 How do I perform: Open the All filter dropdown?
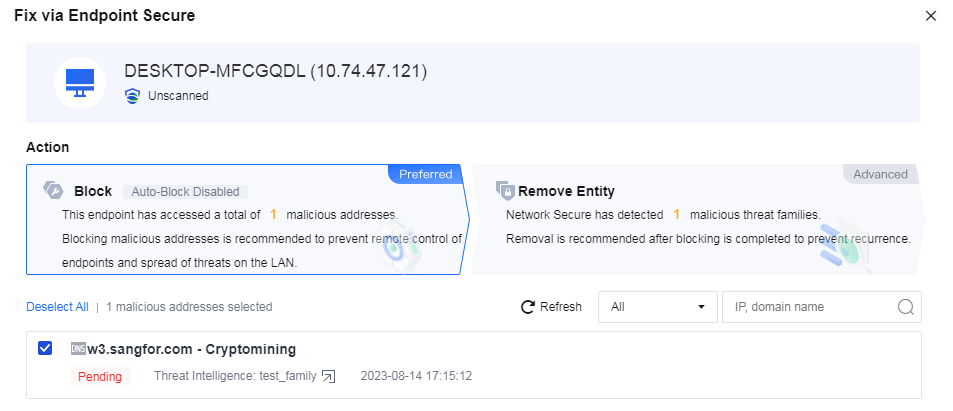pyautogui.click(x=657, y=307)
